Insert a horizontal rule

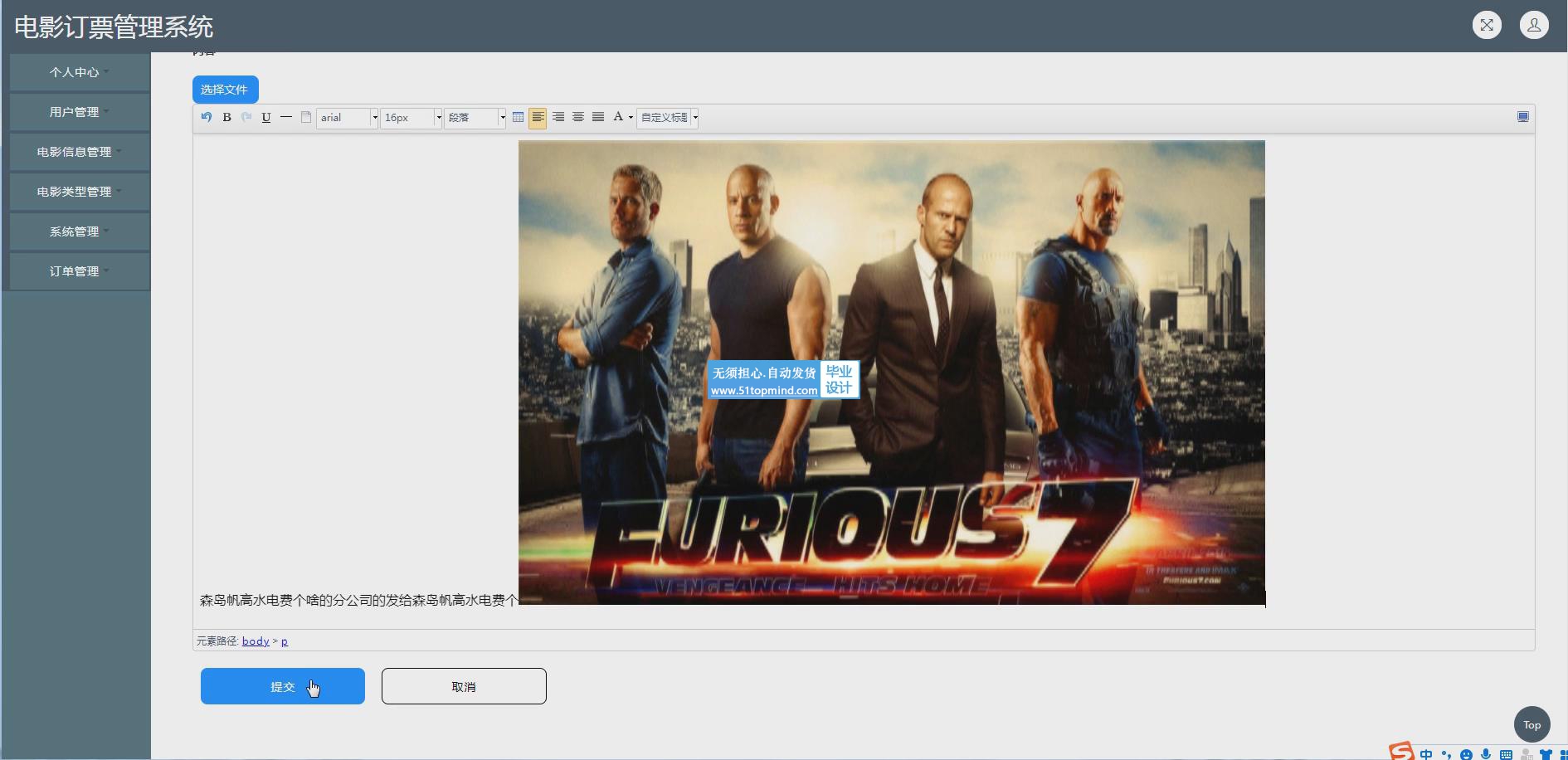click(x=286, y=117)
